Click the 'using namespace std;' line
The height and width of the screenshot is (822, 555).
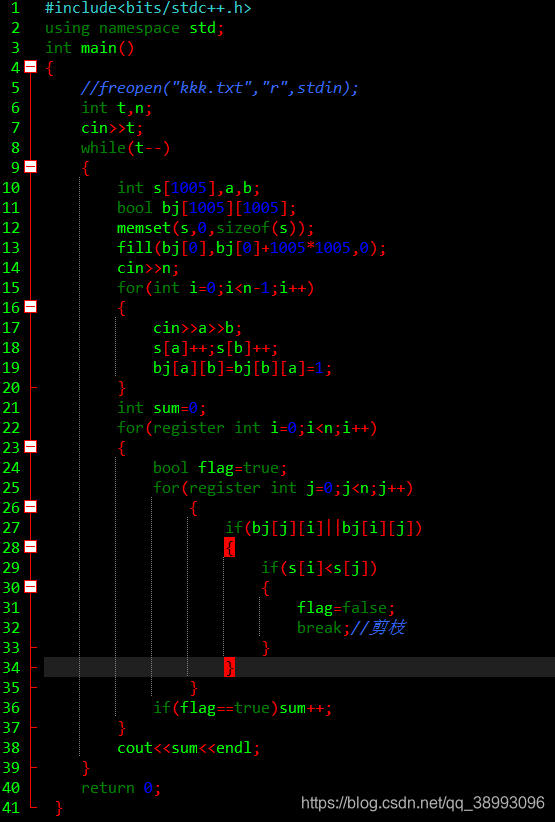(x=135, y=28)
